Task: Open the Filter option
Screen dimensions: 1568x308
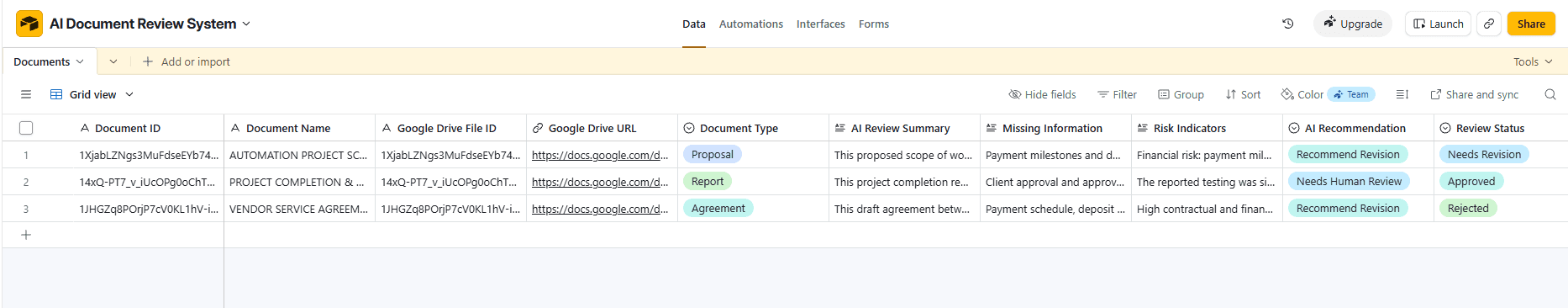Action: 1117,94
